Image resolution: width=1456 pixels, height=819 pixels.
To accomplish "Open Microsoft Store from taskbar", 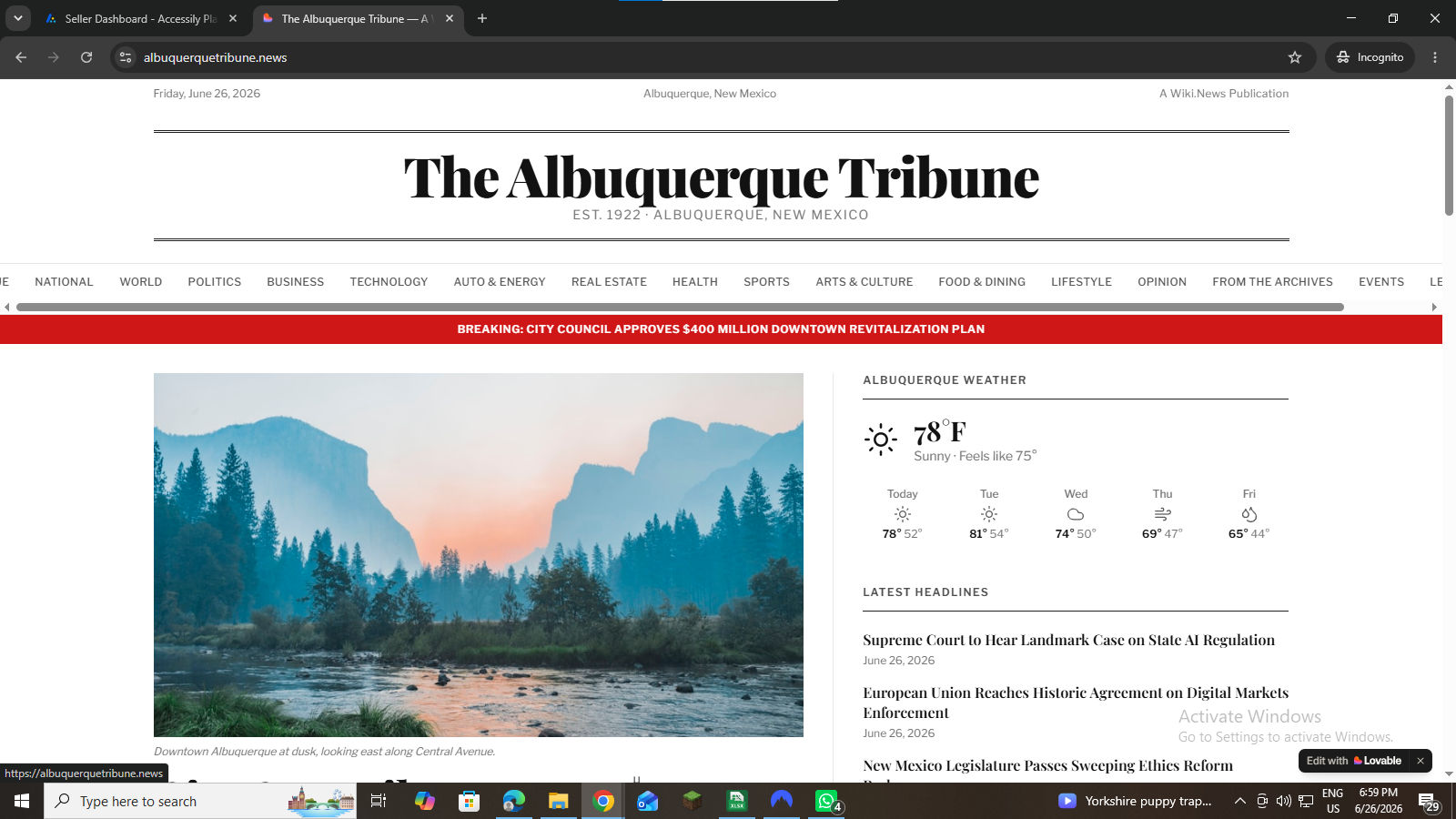I will [469, 801].
